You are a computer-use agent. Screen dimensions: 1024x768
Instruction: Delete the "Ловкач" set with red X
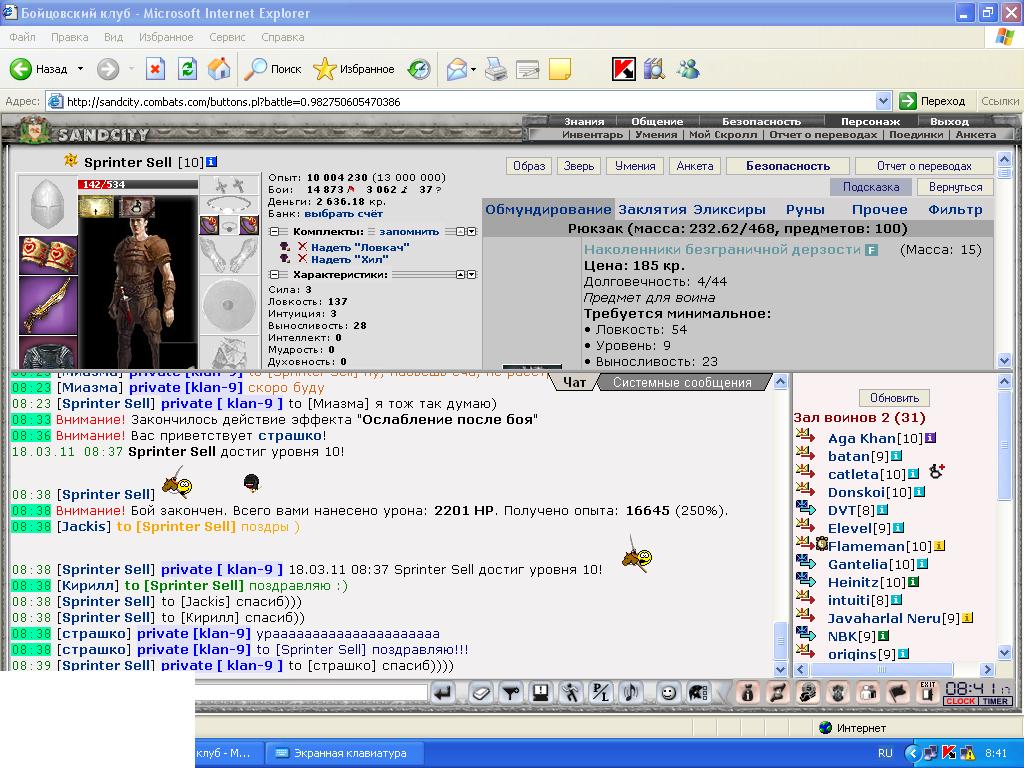click(x=302, y=247)
